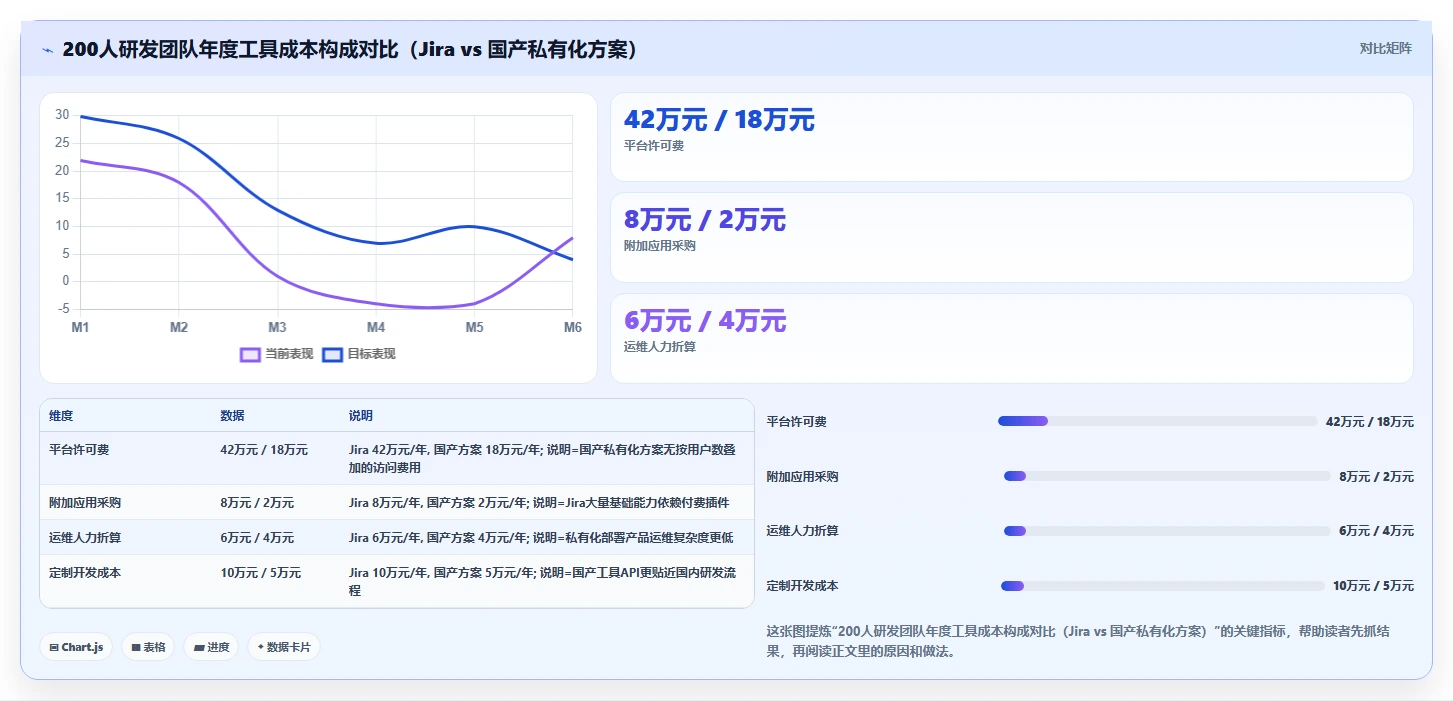Click the y-axis value 30
The width and height of the screenshot is (1453, 701).
(x=62, y=115)
